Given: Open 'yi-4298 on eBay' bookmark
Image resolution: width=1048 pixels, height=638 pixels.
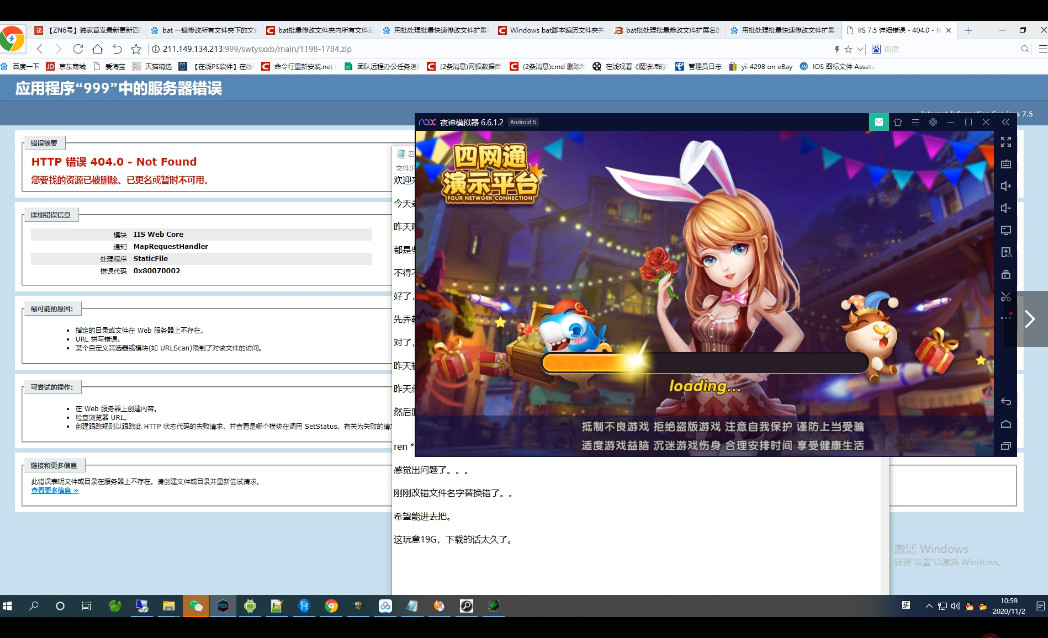Looking at the screenshot, I should 761,66.
